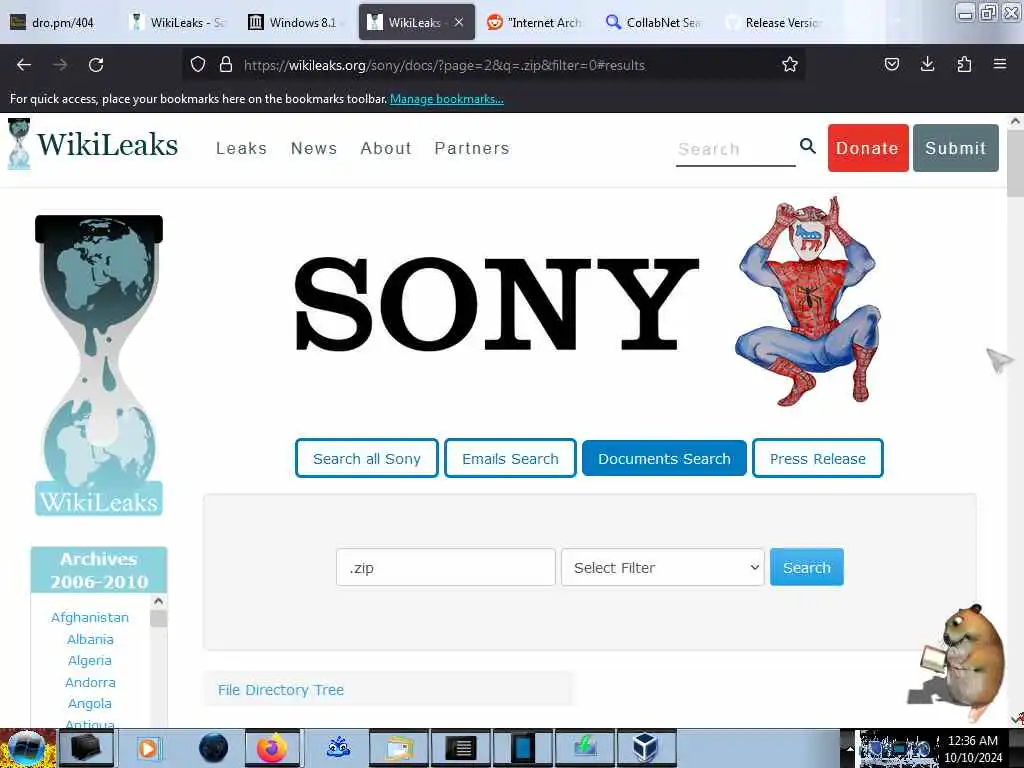The height and width of the screenshot is (768, 1024).
Task: Open Firefox from the taskbar
Action: pyautogui.click(x=272, y=748)
